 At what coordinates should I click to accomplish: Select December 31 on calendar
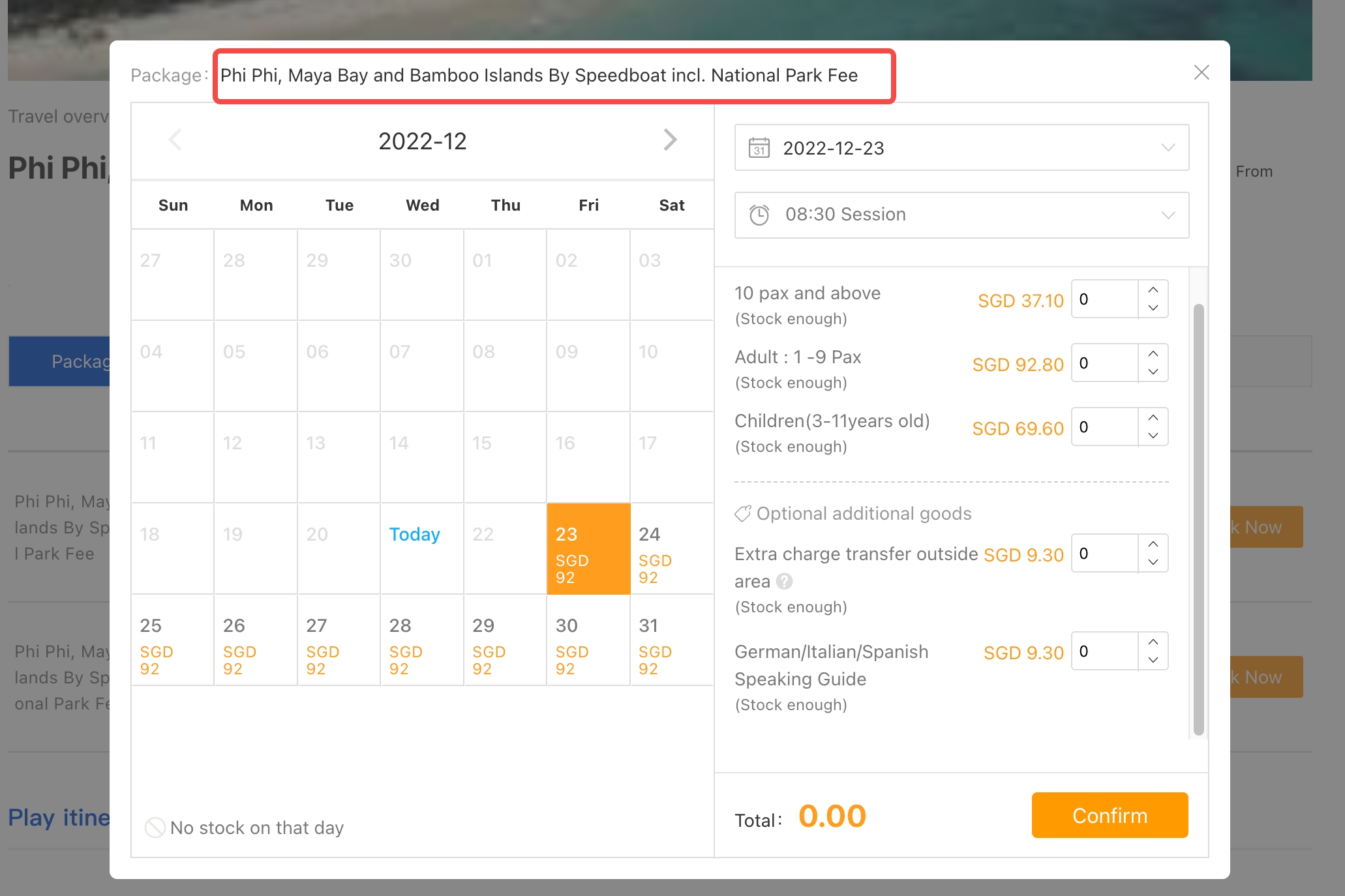pos(671,640)
